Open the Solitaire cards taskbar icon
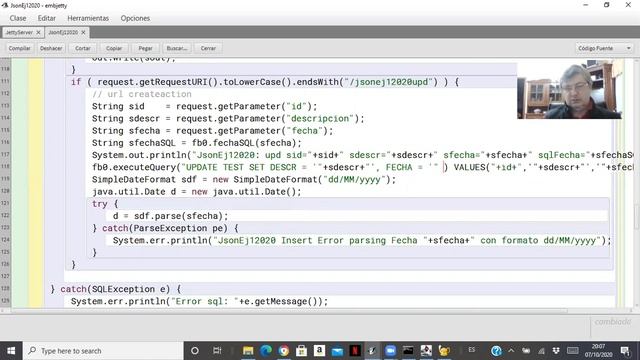This screenshot has height=360, width=640. [426, 351]
